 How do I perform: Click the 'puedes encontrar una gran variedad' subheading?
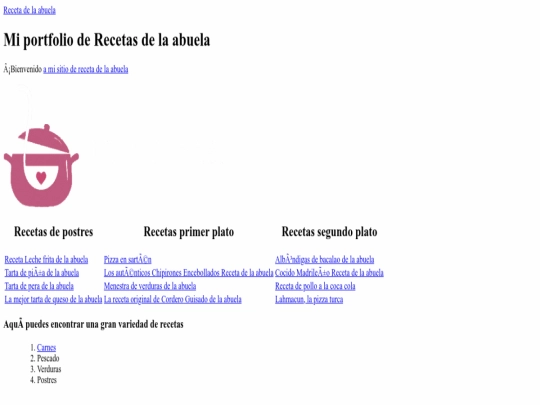click(x=93, y=324)
